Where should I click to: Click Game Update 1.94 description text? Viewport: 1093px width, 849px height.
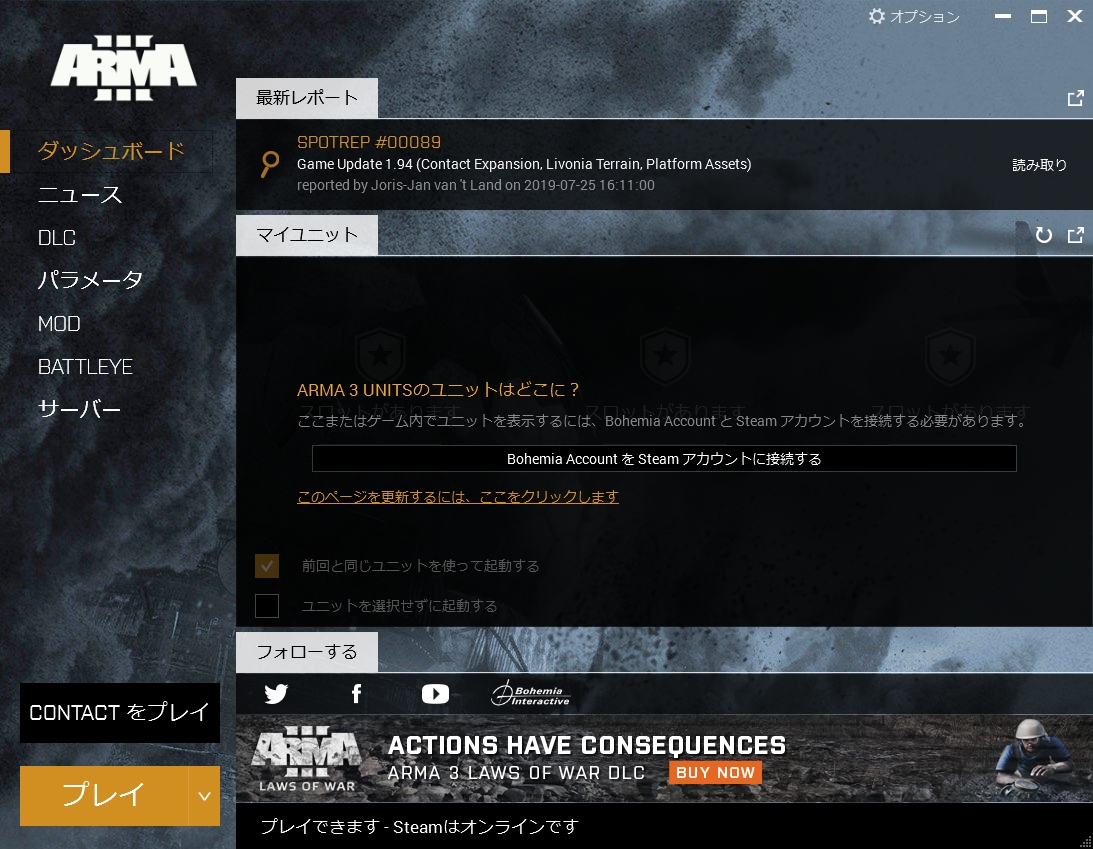(x=524, y=165)
